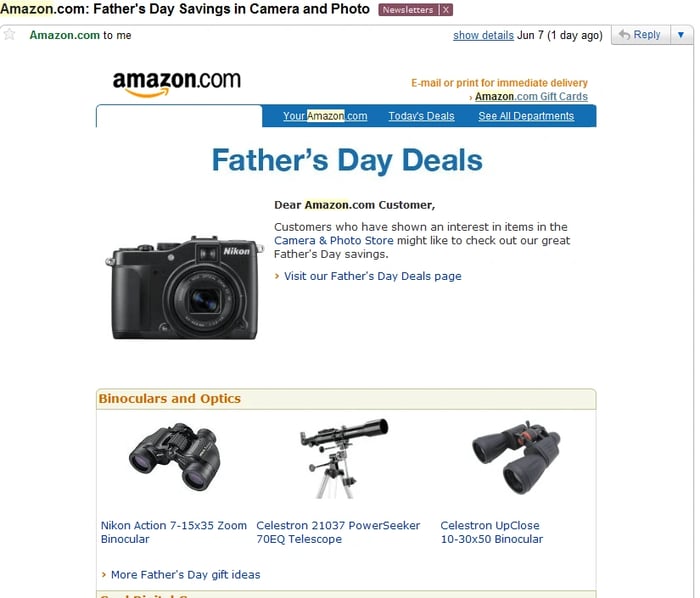Click the Nikon Action binocular image
Image resolution: width=700 pixels, height=598 pixels.
pos(174,457)
